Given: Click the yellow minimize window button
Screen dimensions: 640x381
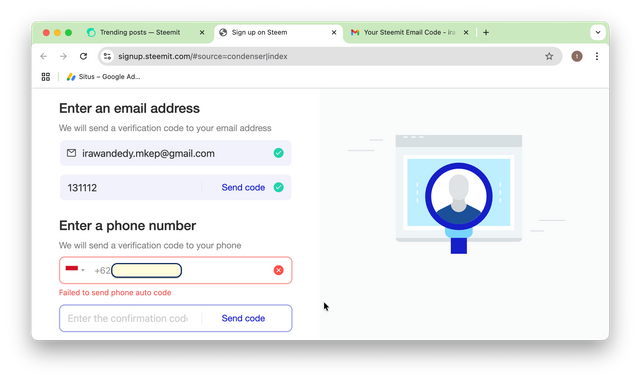Looking at the screenshot, I should point(57,33).
